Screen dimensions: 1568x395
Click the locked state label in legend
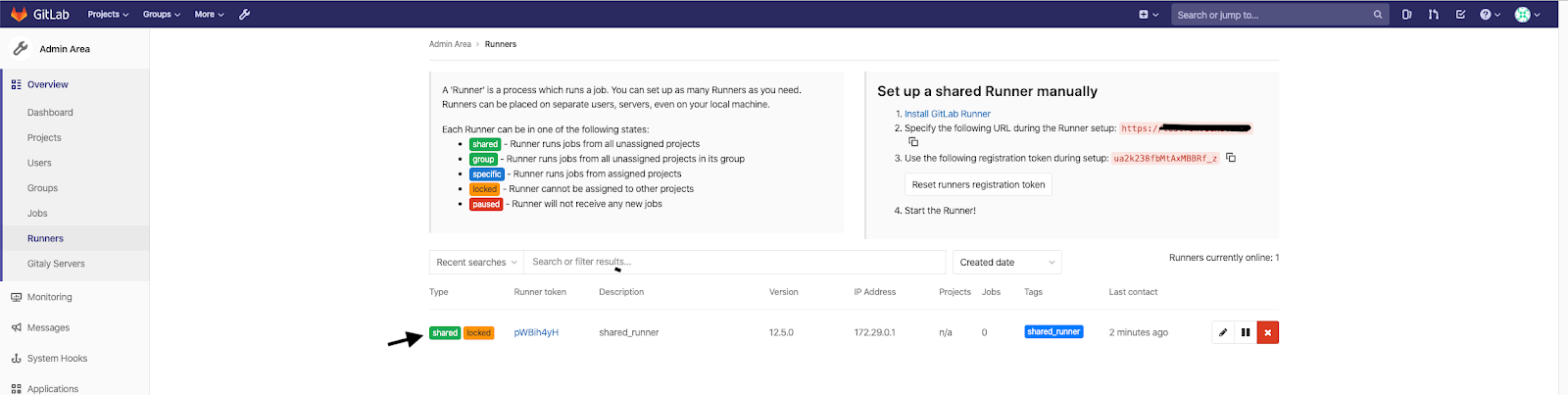pos(485,189)
